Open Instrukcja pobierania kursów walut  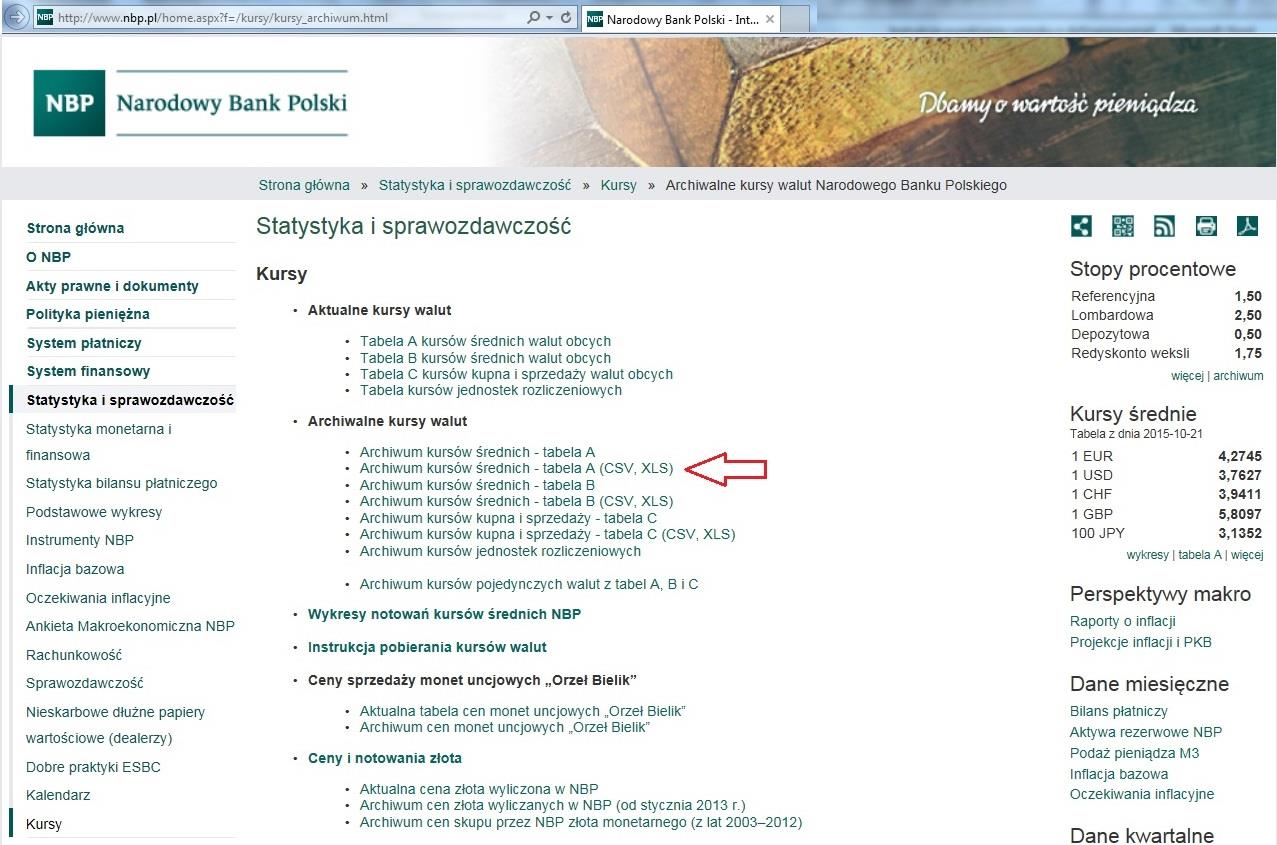coord(427,647)
